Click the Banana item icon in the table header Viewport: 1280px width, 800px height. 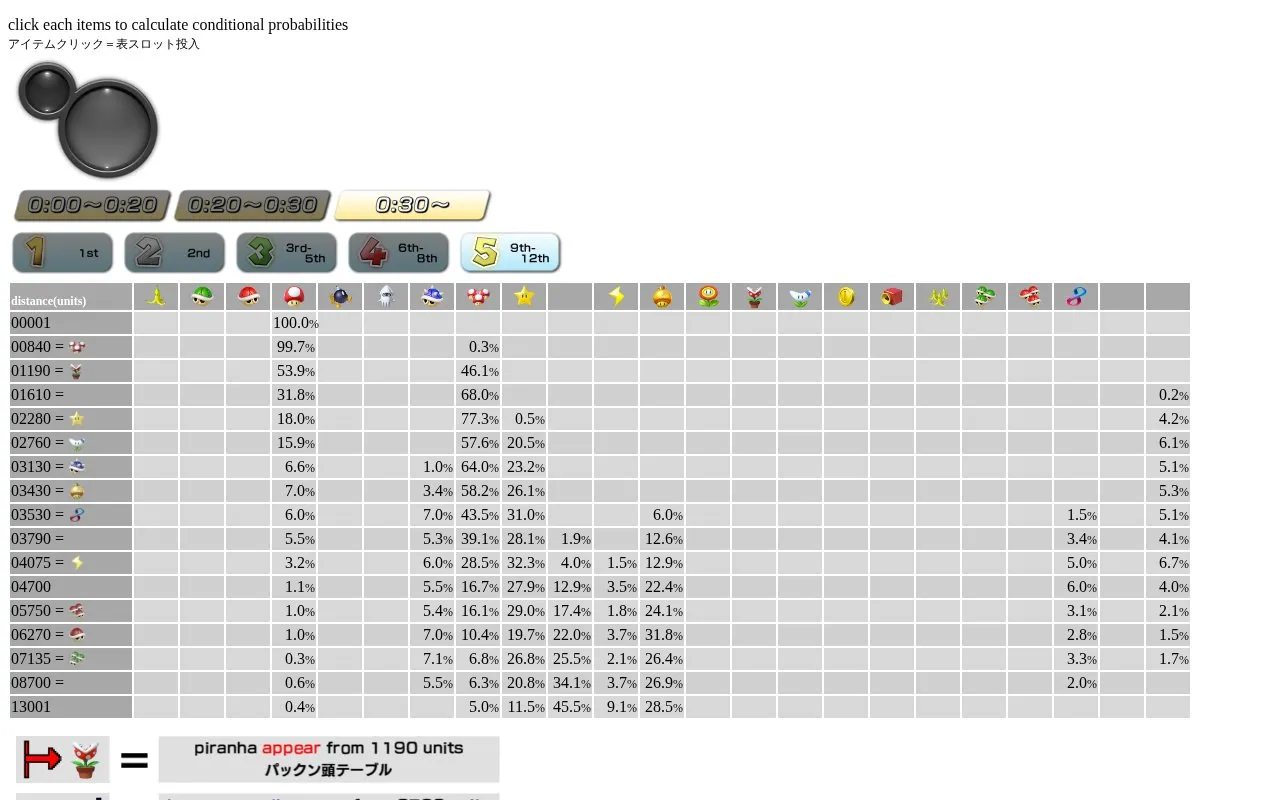coord(156,296)
